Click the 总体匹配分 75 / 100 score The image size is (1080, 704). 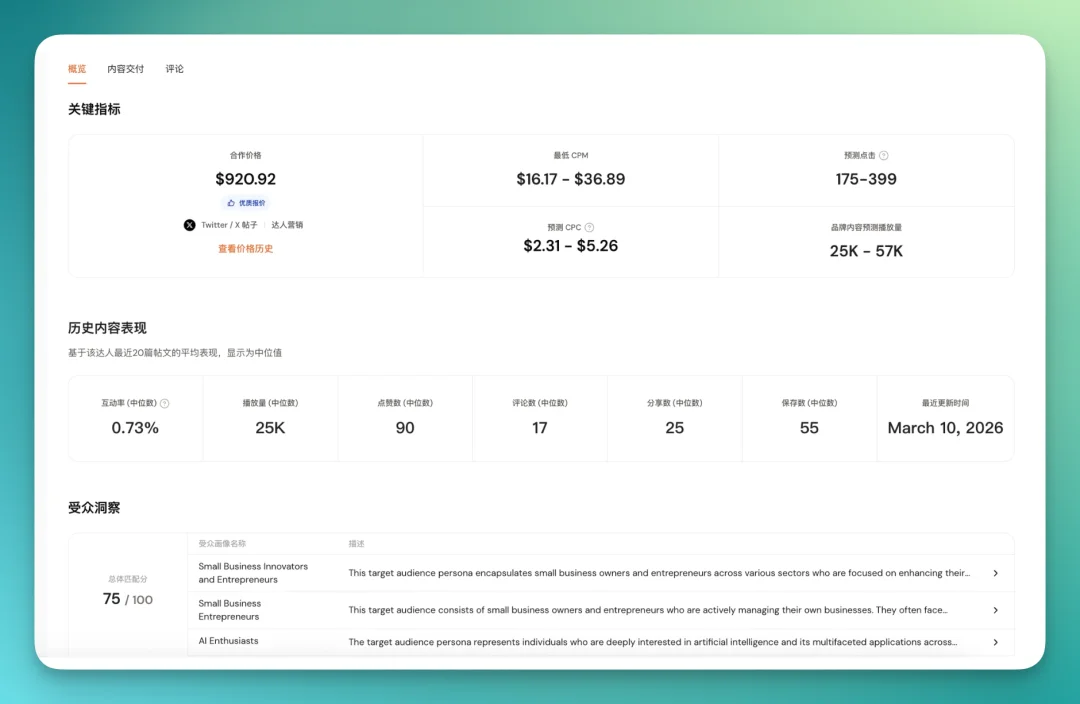128,599
